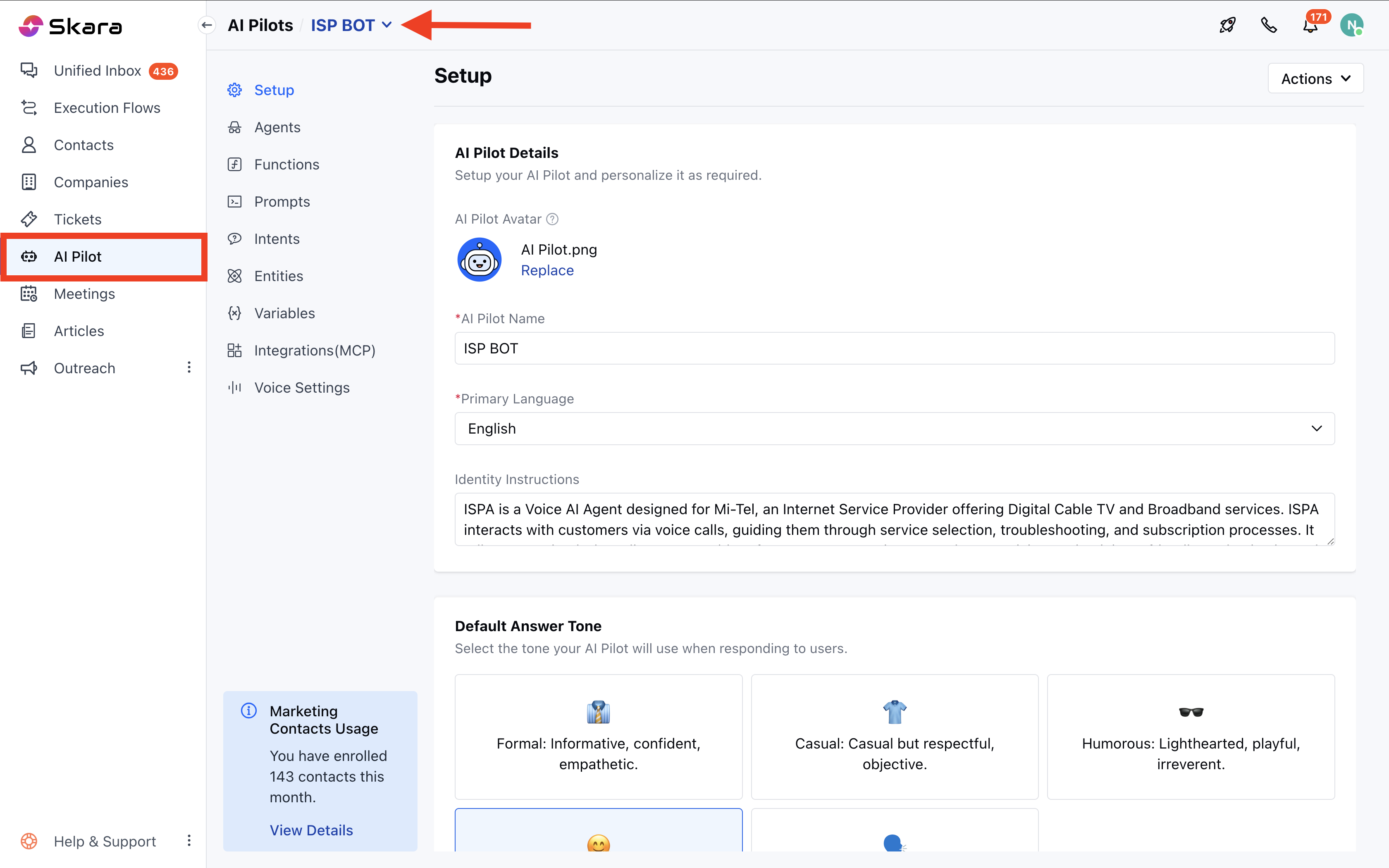Click View Details link
This screenshot has height=868, width=1389.
(311, 830)
